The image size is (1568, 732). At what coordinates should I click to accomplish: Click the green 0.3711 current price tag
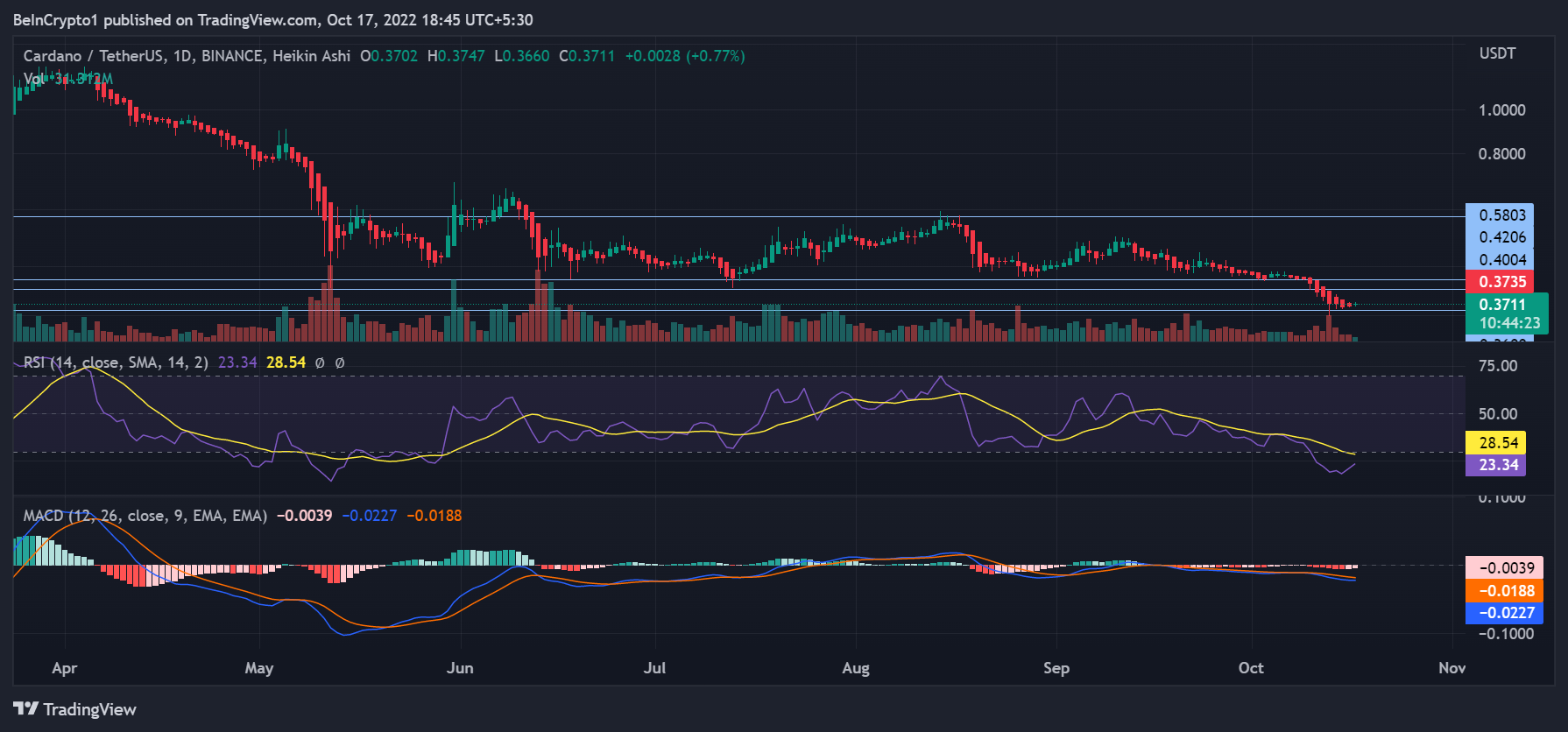tap(1501, 305)
